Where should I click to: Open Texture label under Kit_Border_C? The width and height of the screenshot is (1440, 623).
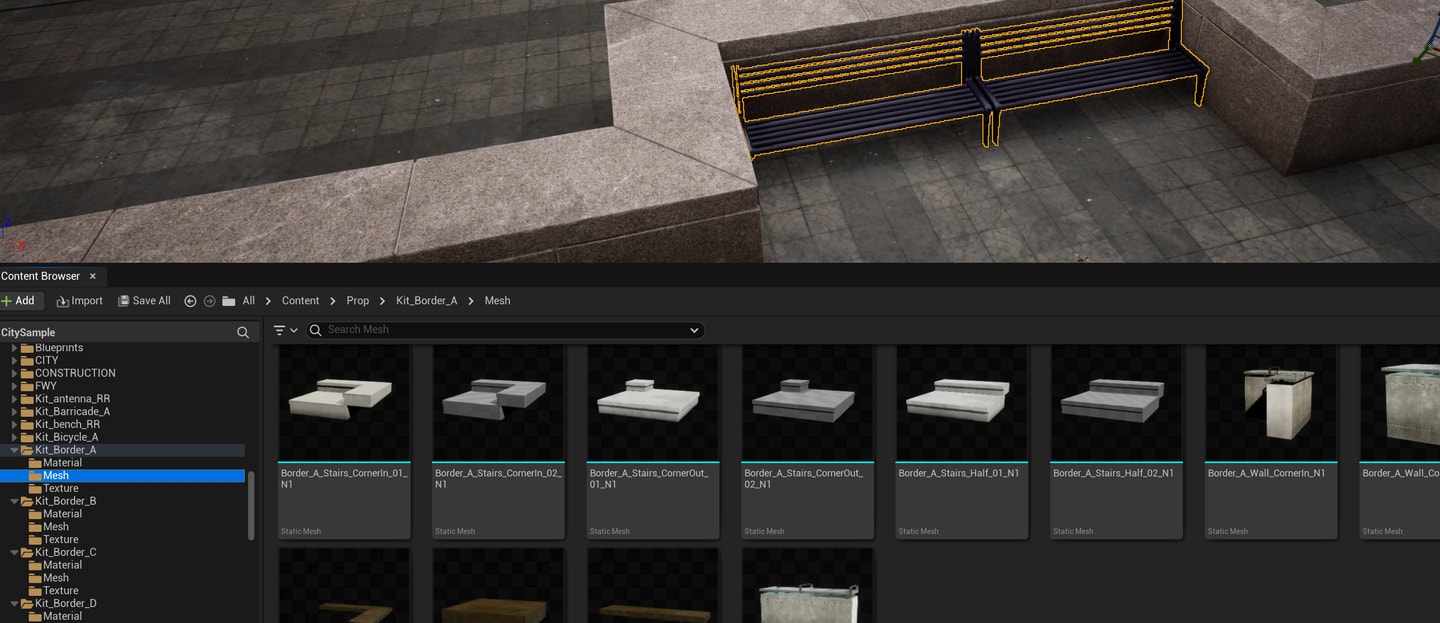61,591
